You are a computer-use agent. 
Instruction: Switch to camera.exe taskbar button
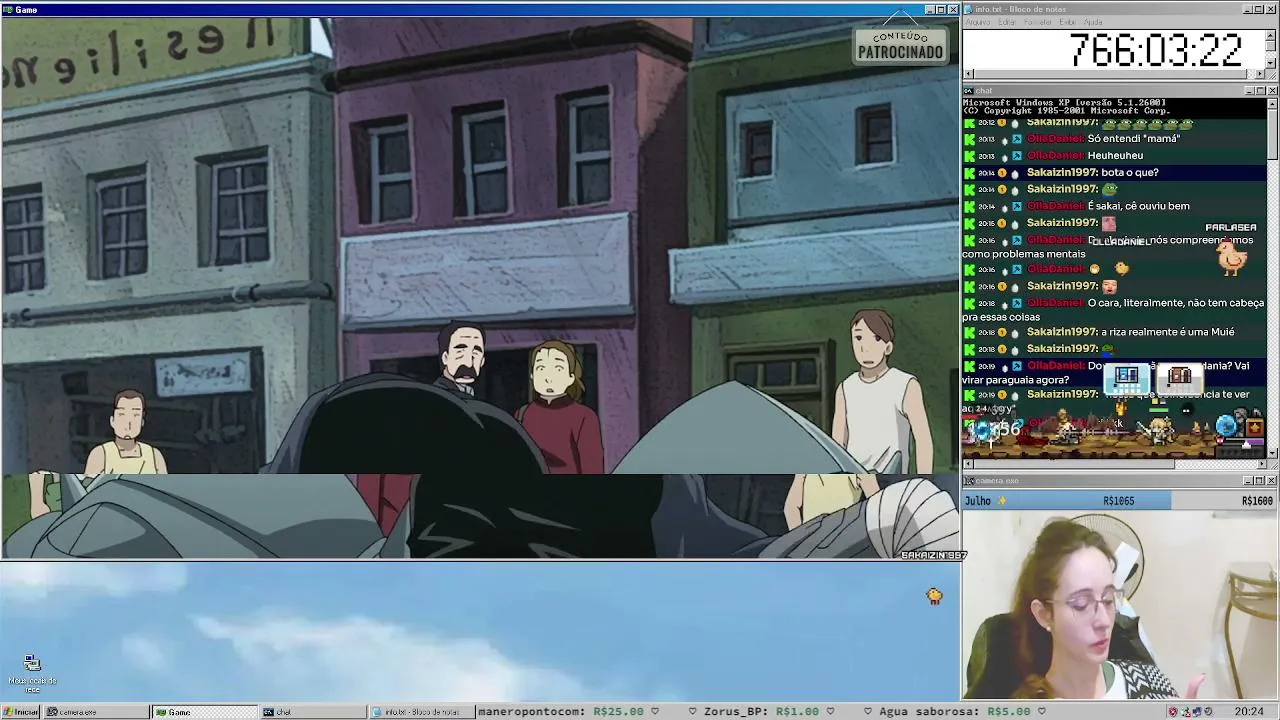[96, 712]
